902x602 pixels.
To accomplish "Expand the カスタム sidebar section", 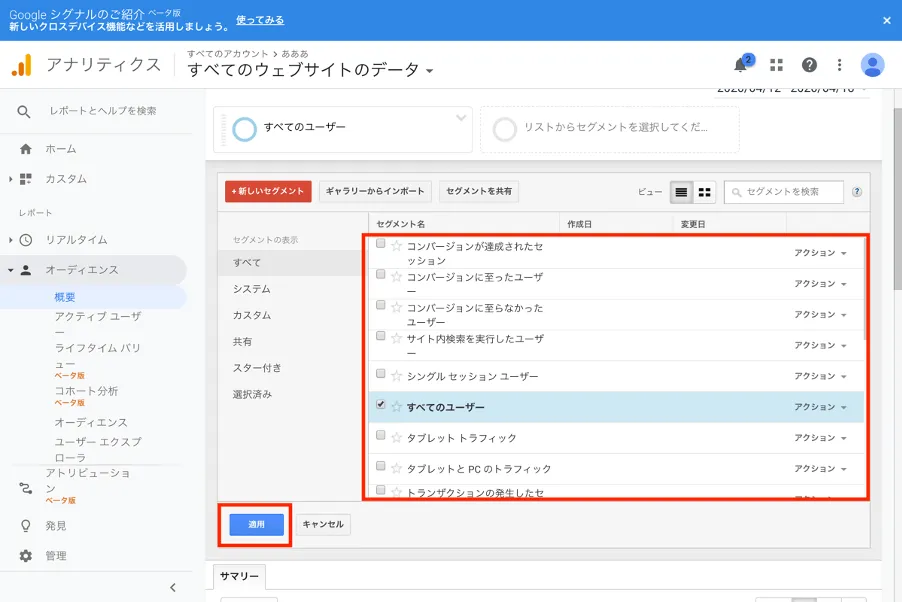I will coord(10,179).
